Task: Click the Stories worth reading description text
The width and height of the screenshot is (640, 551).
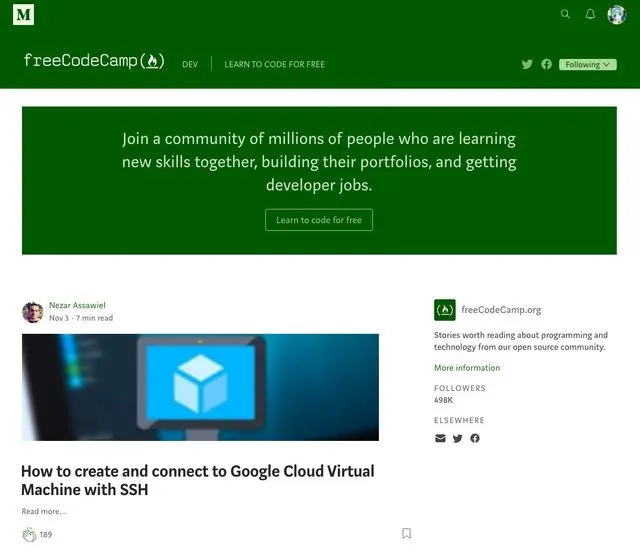Action: click(x=520, y=341)
